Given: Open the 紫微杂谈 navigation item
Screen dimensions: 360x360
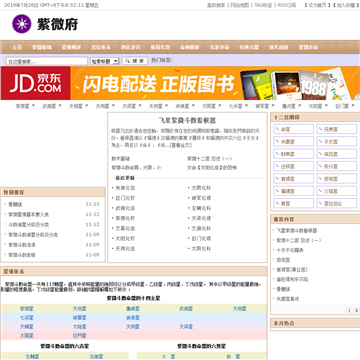Looking at the screenshot, I should click(308, 47).
